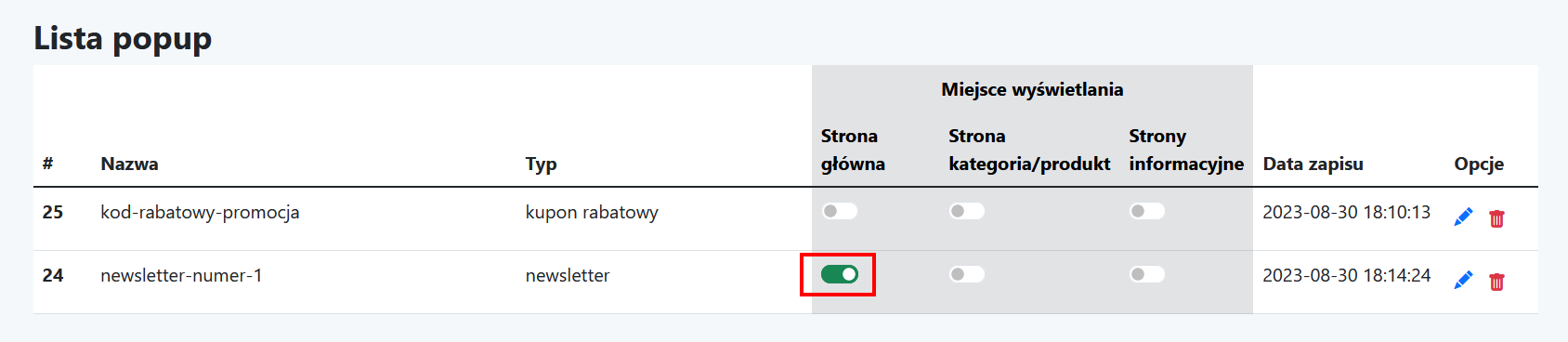Select the kod-rabatowy-promocja name cell
This screenshot has width=1568, height=342.
click(x=200, y=213)
